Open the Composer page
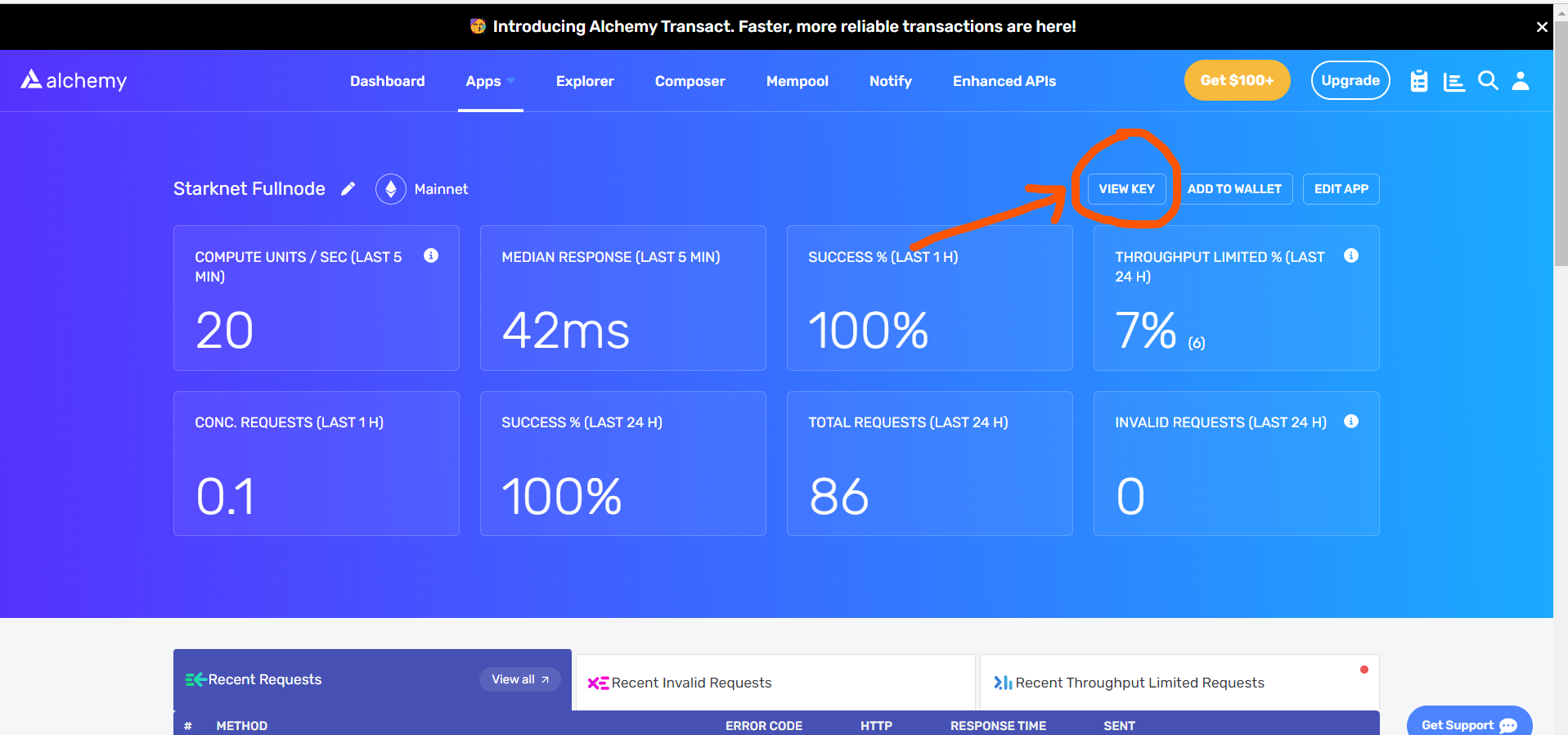Viewport: 1568px width, 735px height. [690, 81]
